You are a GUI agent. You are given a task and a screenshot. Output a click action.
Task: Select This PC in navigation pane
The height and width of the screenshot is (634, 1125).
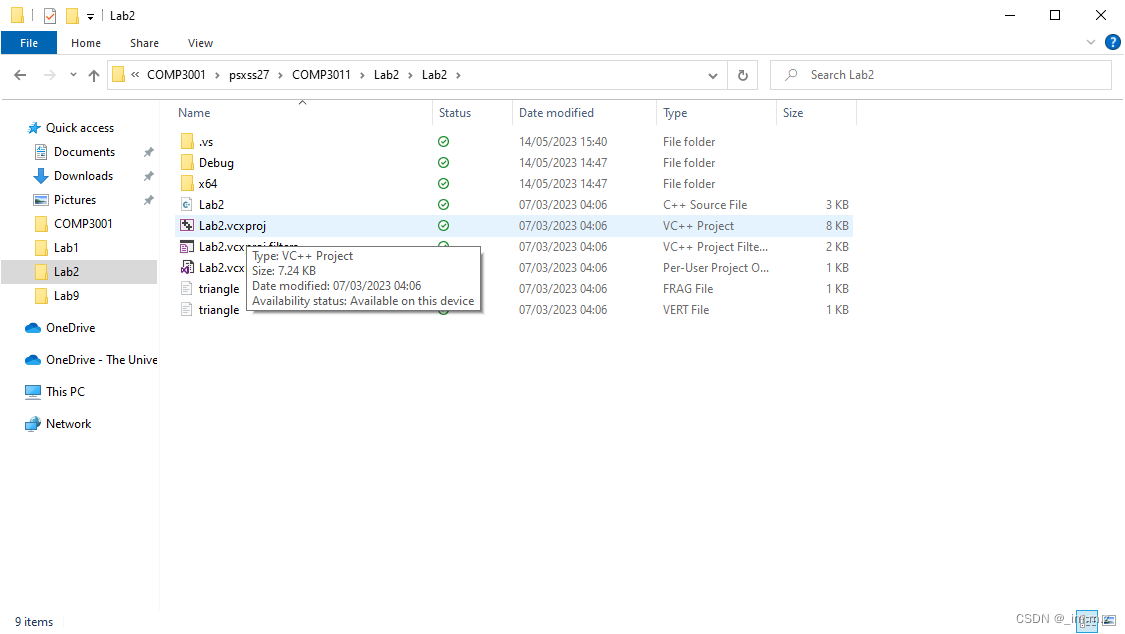(x=65, y=392)
